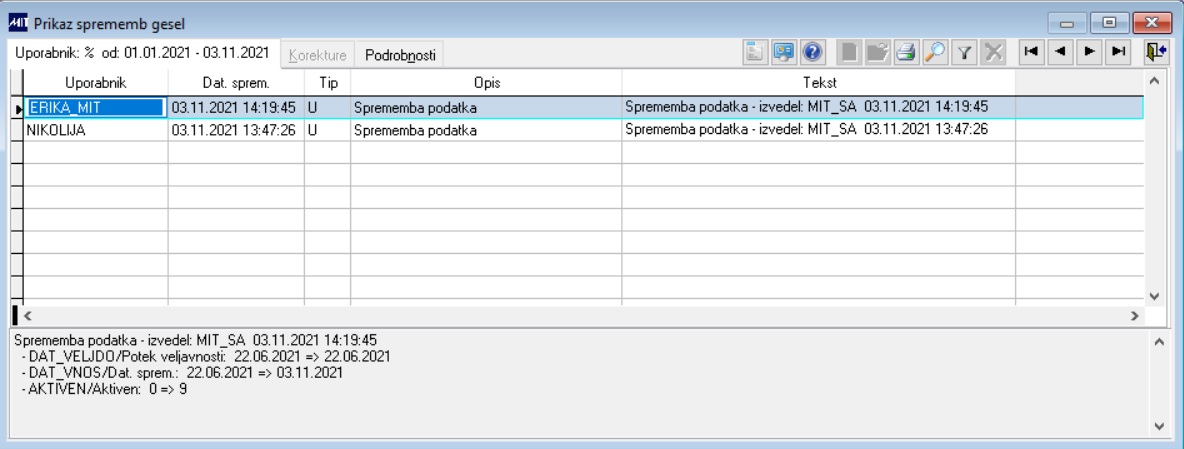The image size is (1184, 449).
Task: Go to previous record arrow
Action: [x=1060, y=51]
